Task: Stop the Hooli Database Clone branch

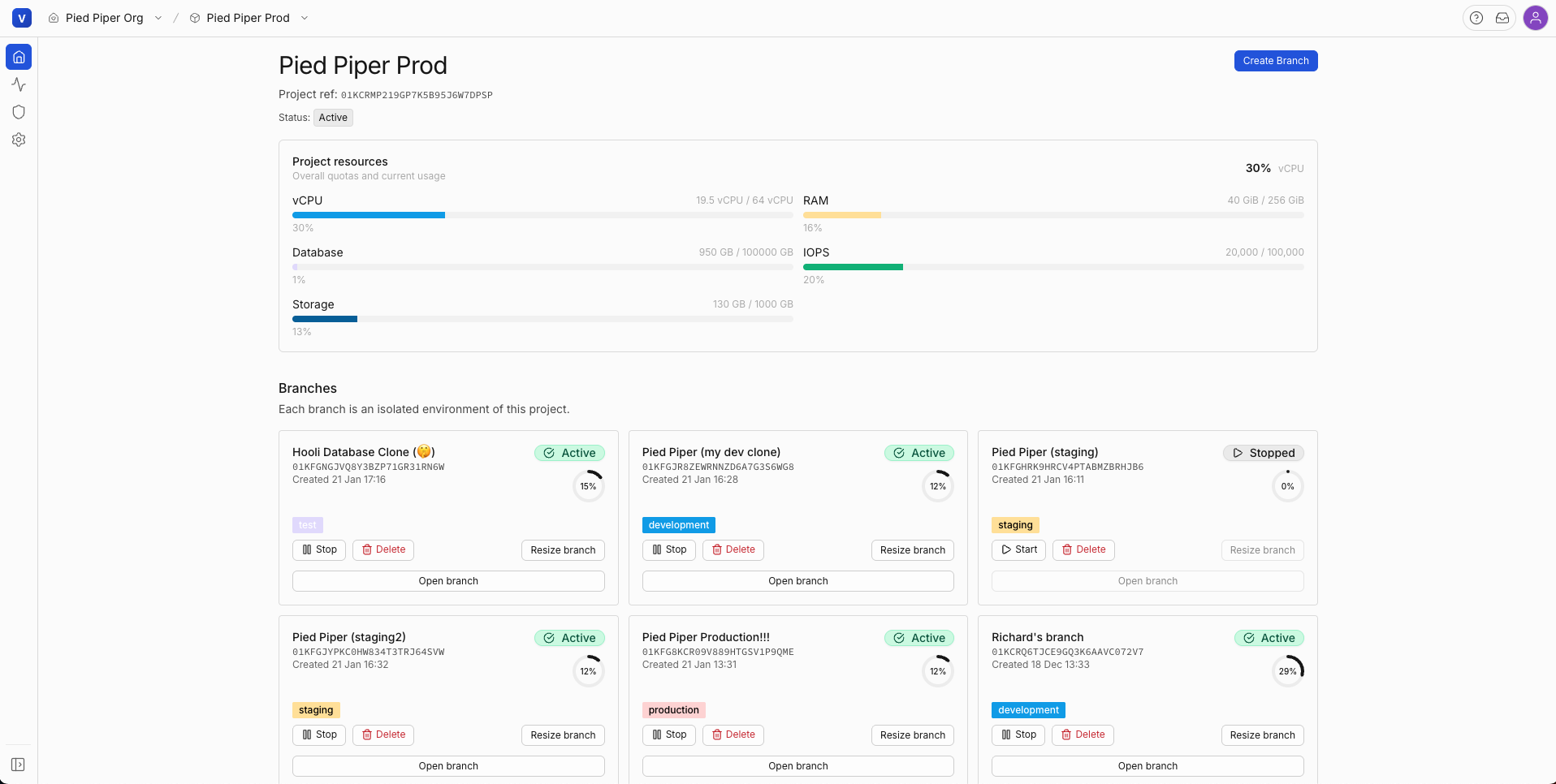Action: coord(318,549)
